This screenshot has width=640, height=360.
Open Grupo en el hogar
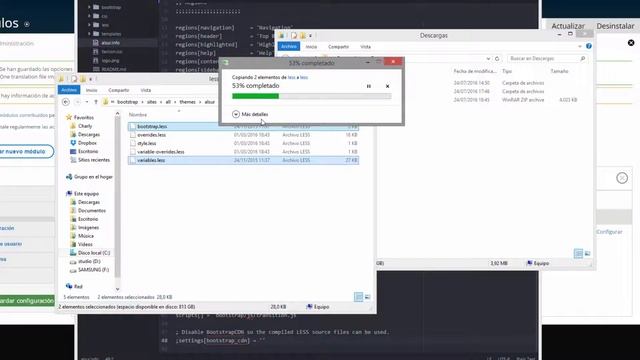(x=89, y=177)
